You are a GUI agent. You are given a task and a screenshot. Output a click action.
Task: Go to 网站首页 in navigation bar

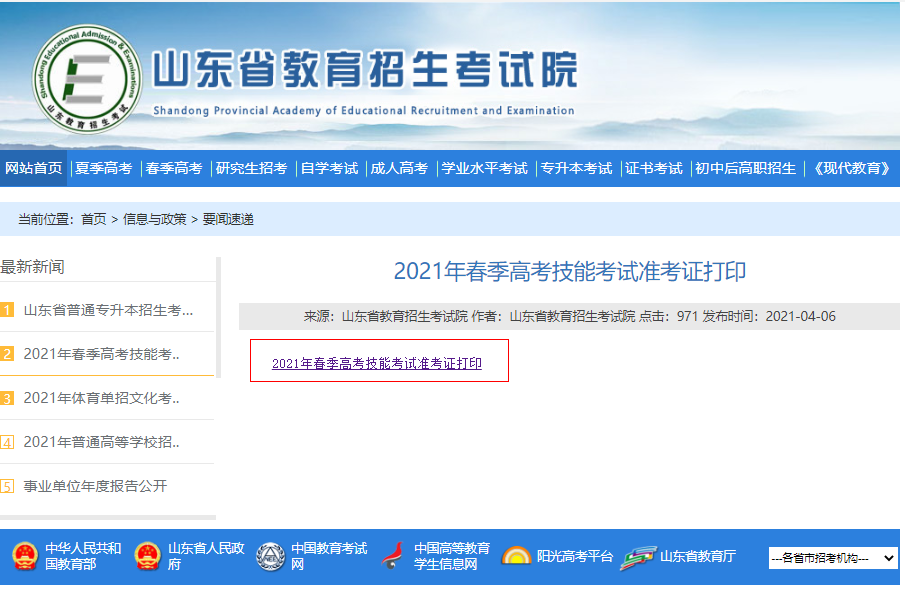point(33,168)
